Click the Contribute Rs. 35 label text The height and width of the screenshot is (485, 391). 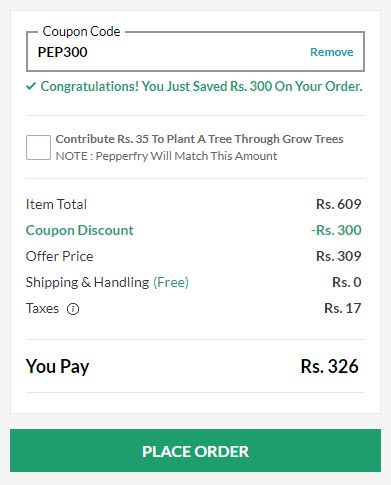pyautogui.click(x=199, y=139)
